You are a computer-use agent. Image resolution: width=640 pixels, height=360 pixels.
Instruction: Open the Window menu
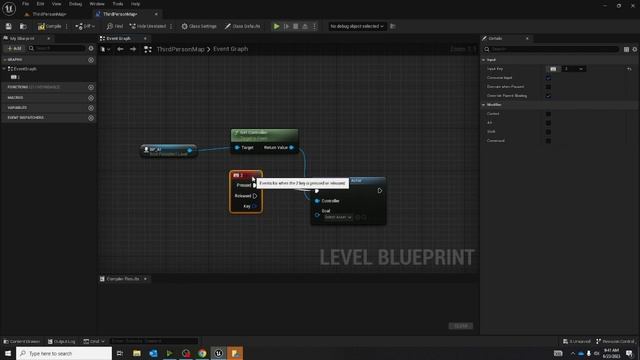tap(97, 4)
